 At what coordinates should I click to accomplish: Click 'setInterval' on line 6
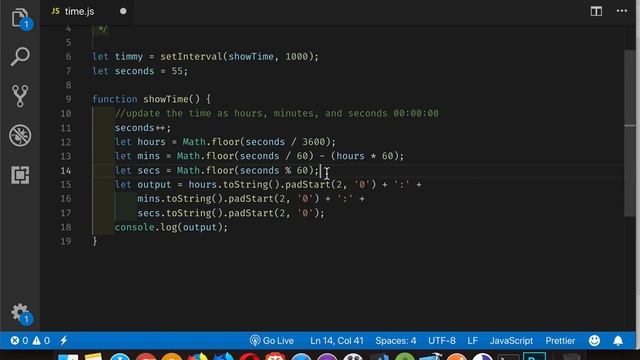191,57
